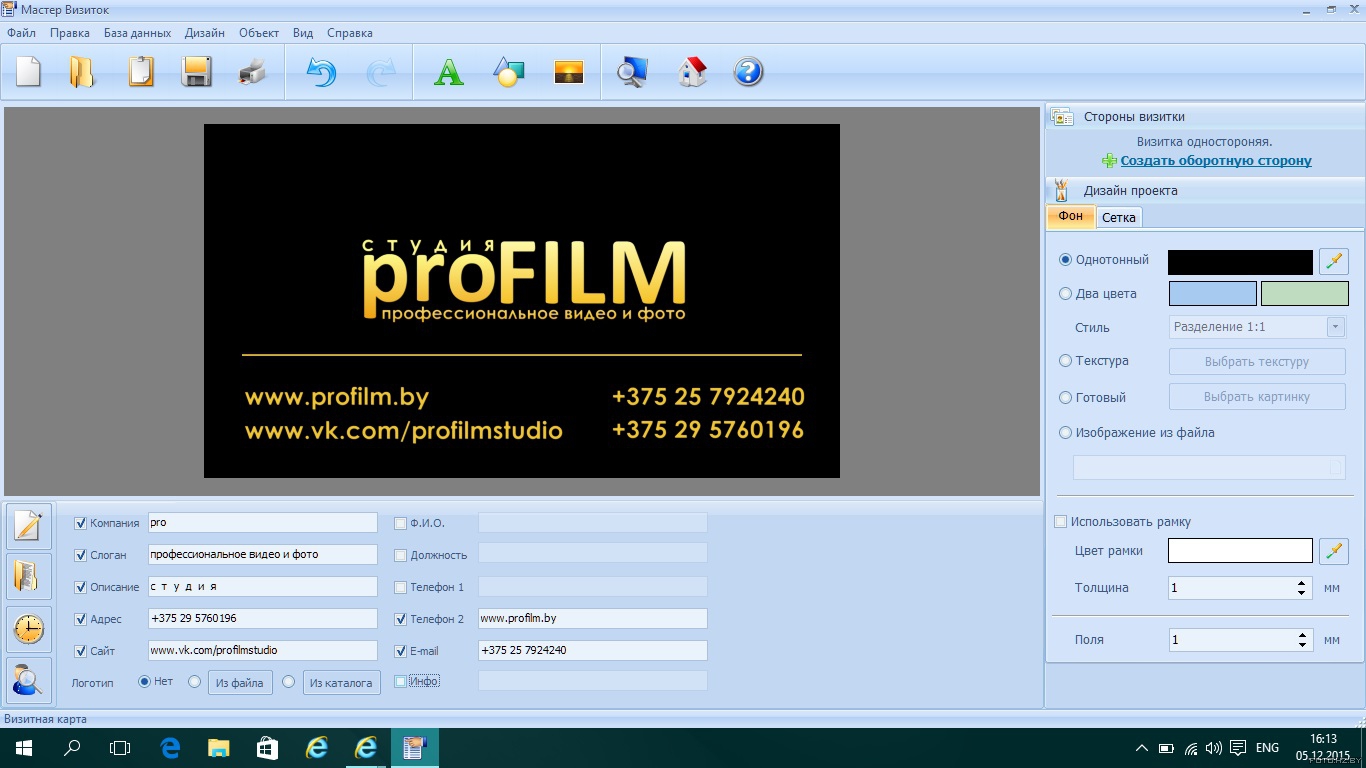The width and height of the screenshot is (1366, 768).
Task: Open card file with folder icon
Action: point(82,73)
